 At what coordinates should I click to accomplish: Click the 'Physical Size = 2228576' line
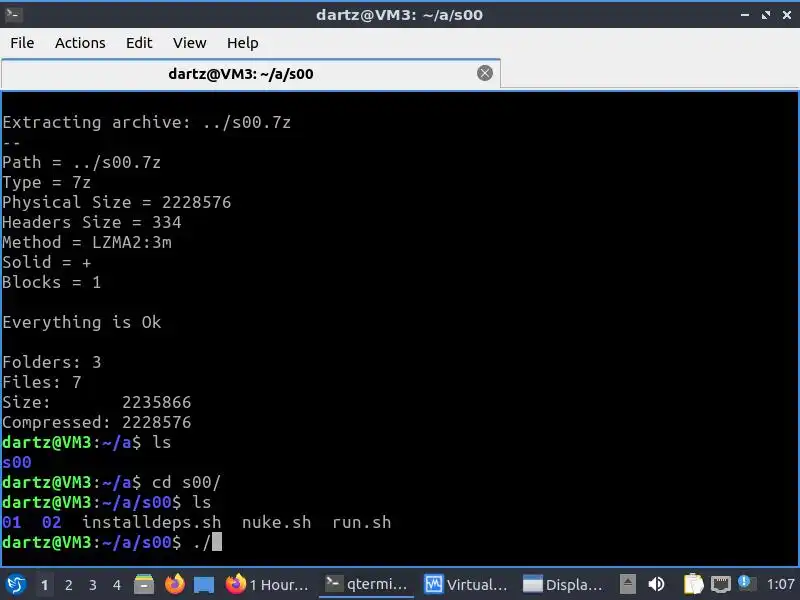coord(116,203)
